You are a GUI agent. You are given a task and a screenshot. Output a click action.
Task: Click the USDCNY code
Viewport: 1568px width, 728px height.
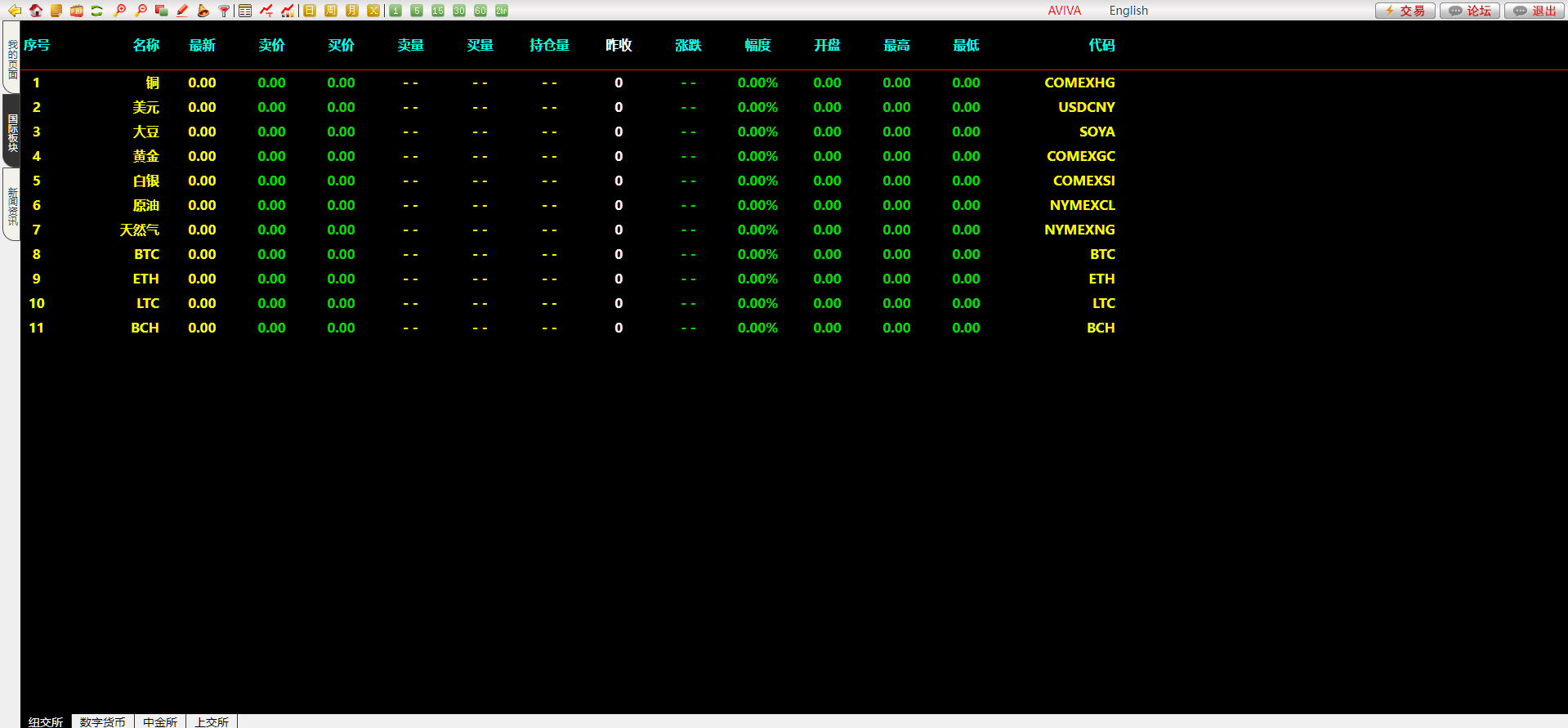point(1087,107)
